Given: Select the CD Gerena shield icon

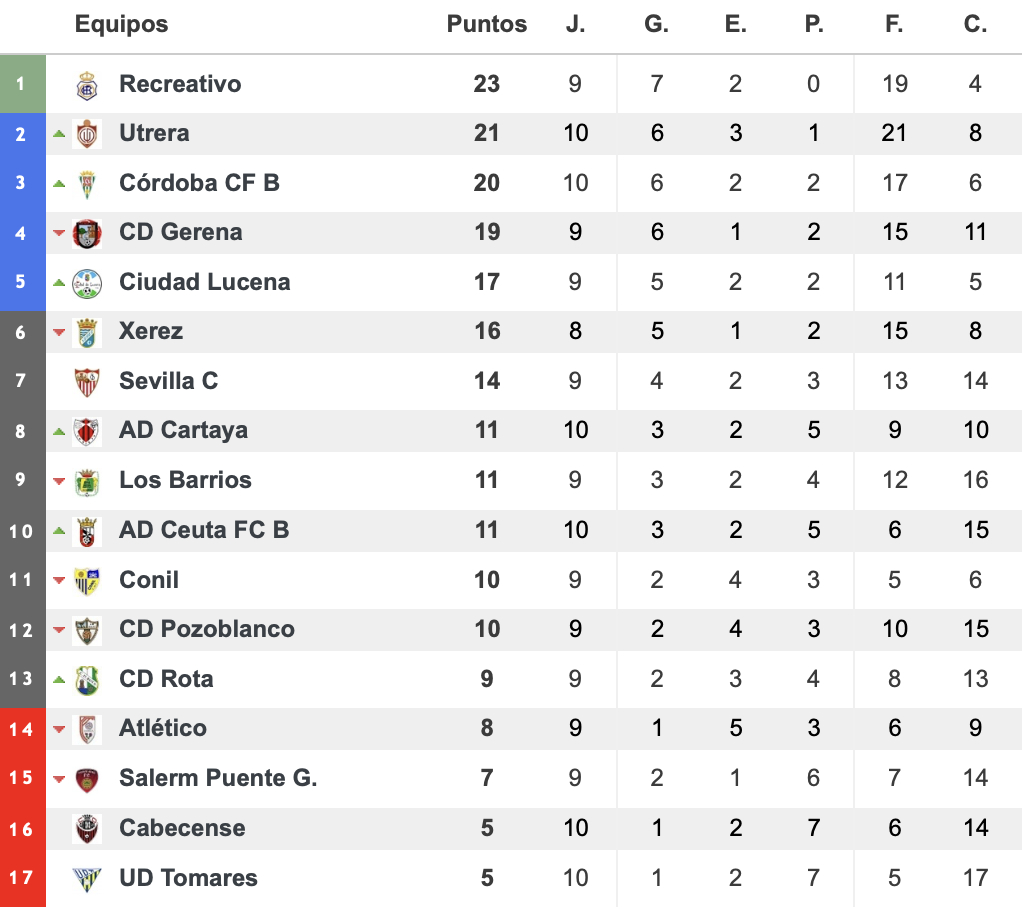Looking at the screenshot, I should point(87,233).
